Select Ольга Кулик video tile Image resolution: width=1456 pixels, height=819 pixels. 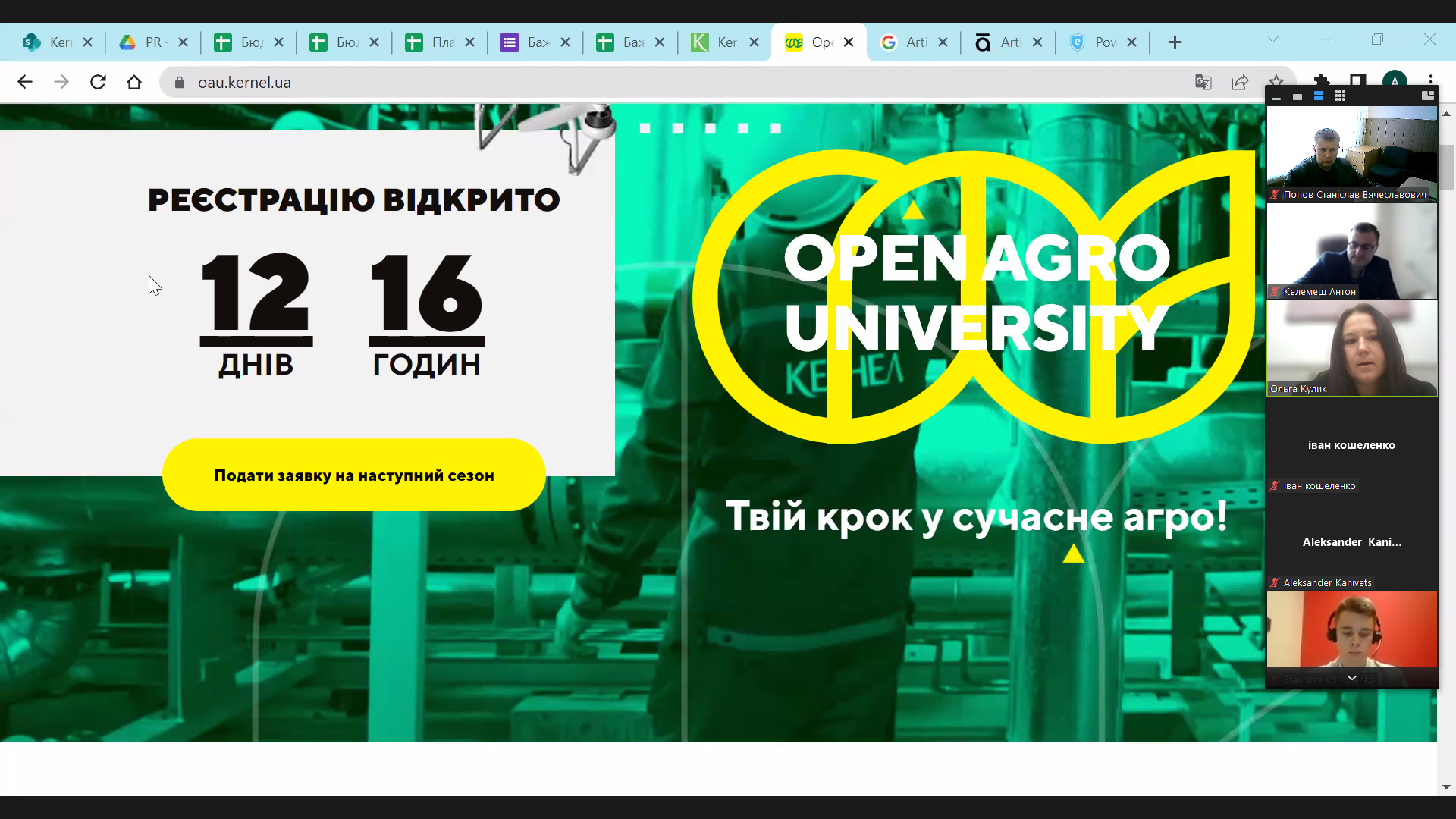click(x=1352, y=348)
